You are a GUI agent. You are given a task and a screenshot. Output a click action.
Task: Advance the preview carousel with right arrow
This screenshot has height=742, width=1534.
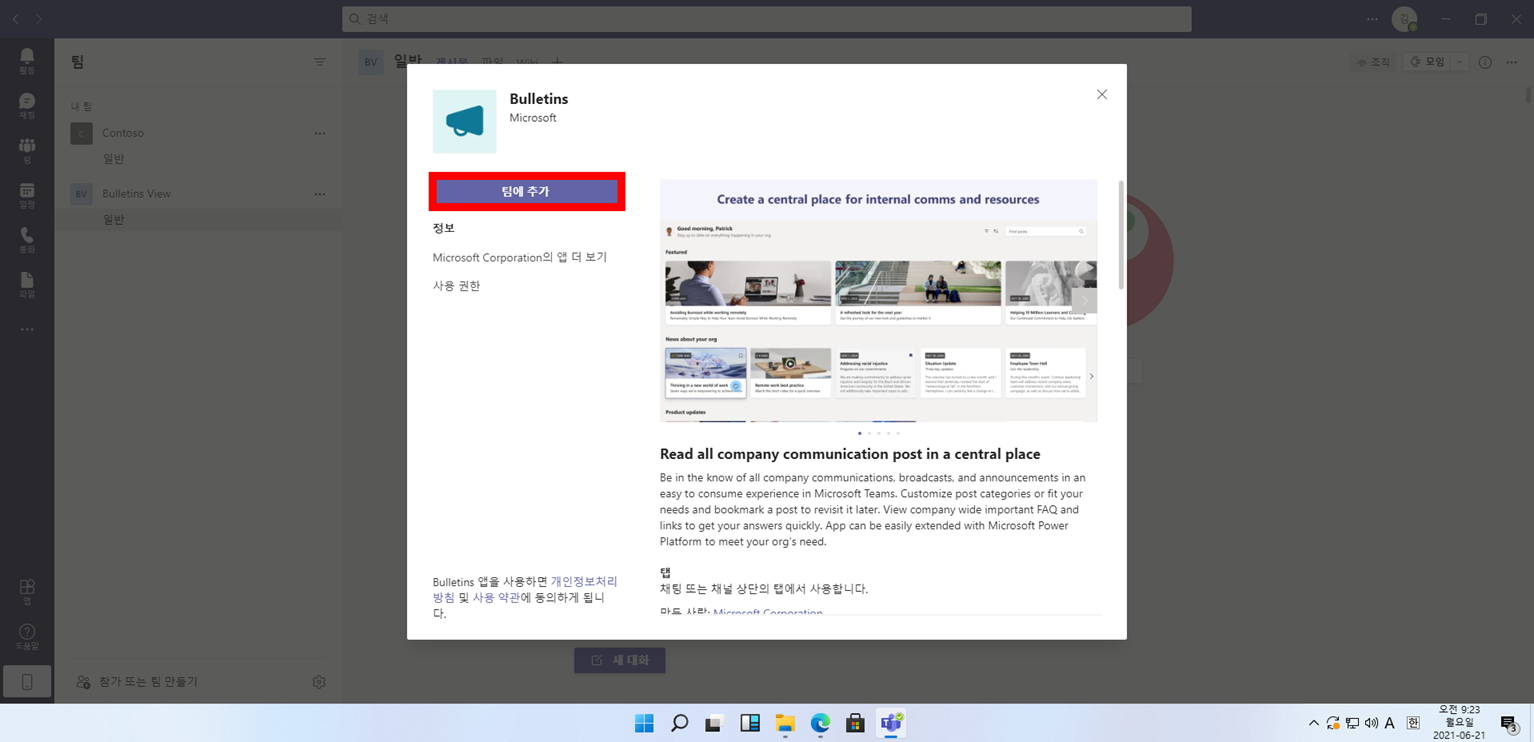pyautogui.click(x=1083, y=301)
